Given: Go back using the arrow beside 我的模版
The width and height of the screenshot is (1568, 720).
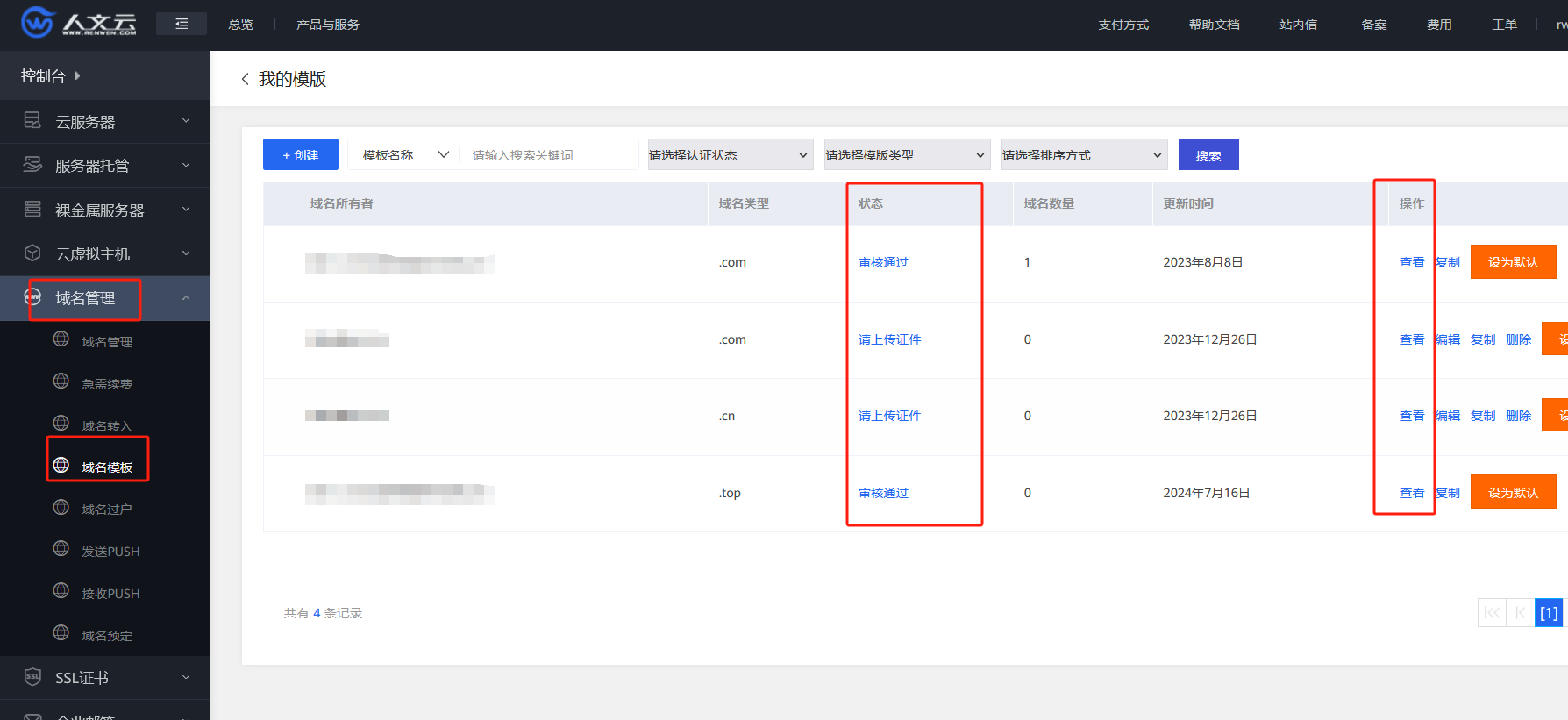Looking at the screenshot, I should pos(245,79).
